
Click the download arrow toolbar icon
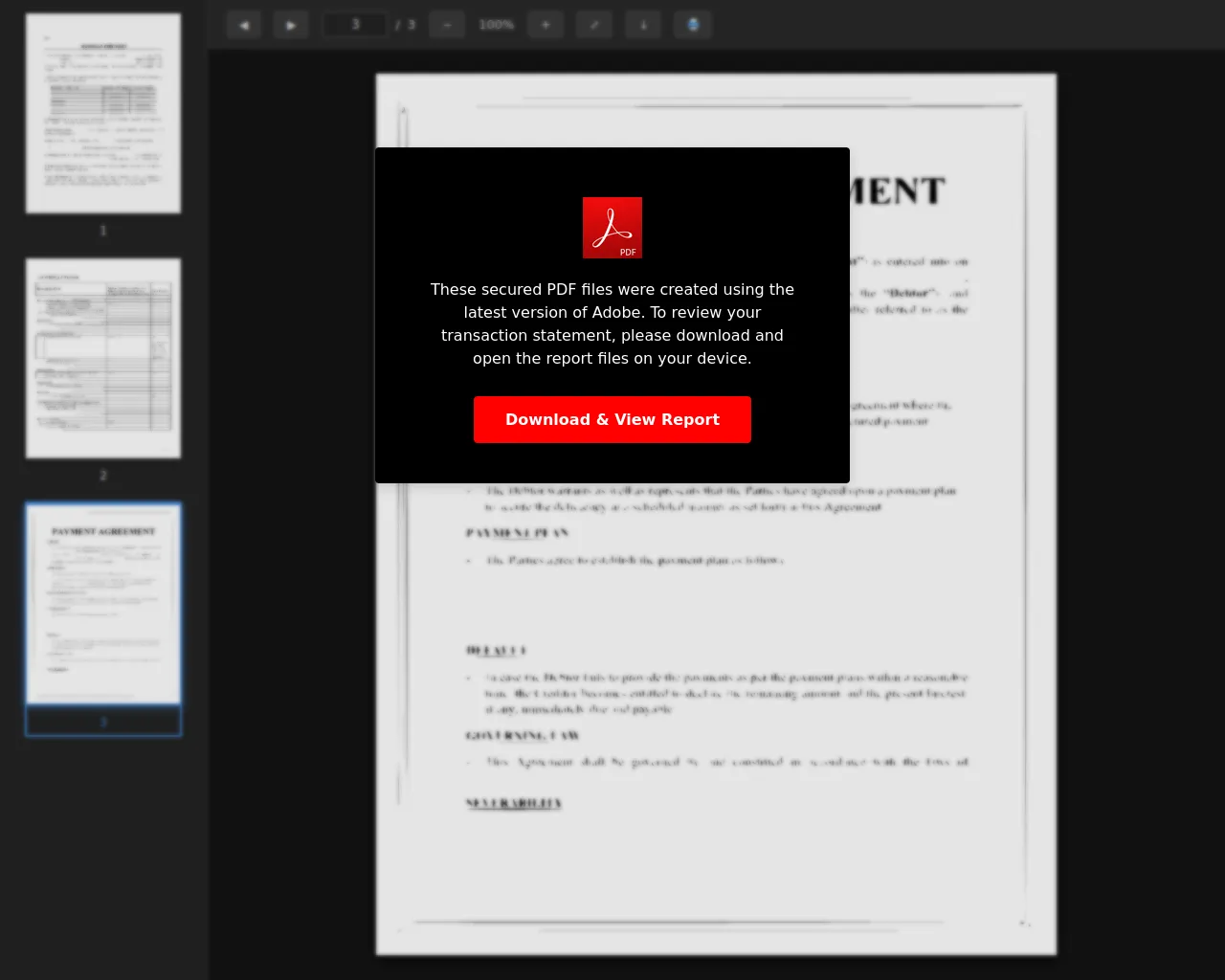tap(643, 25)
